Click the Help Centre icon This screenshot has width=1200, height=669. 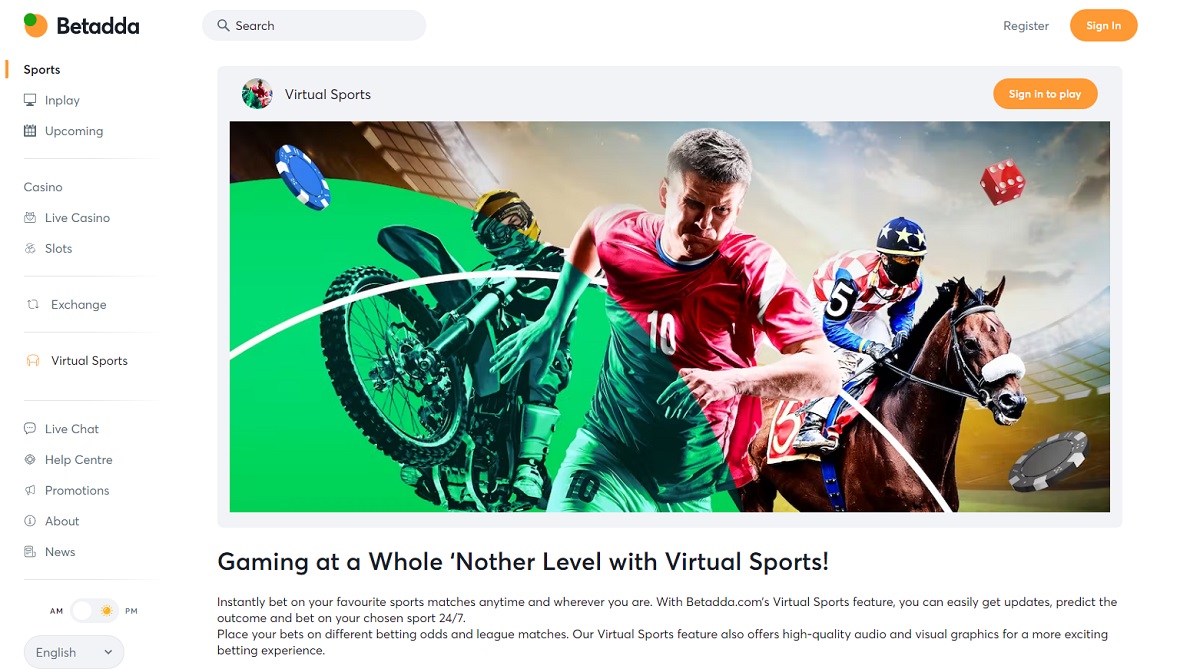[x=30, y=460]
